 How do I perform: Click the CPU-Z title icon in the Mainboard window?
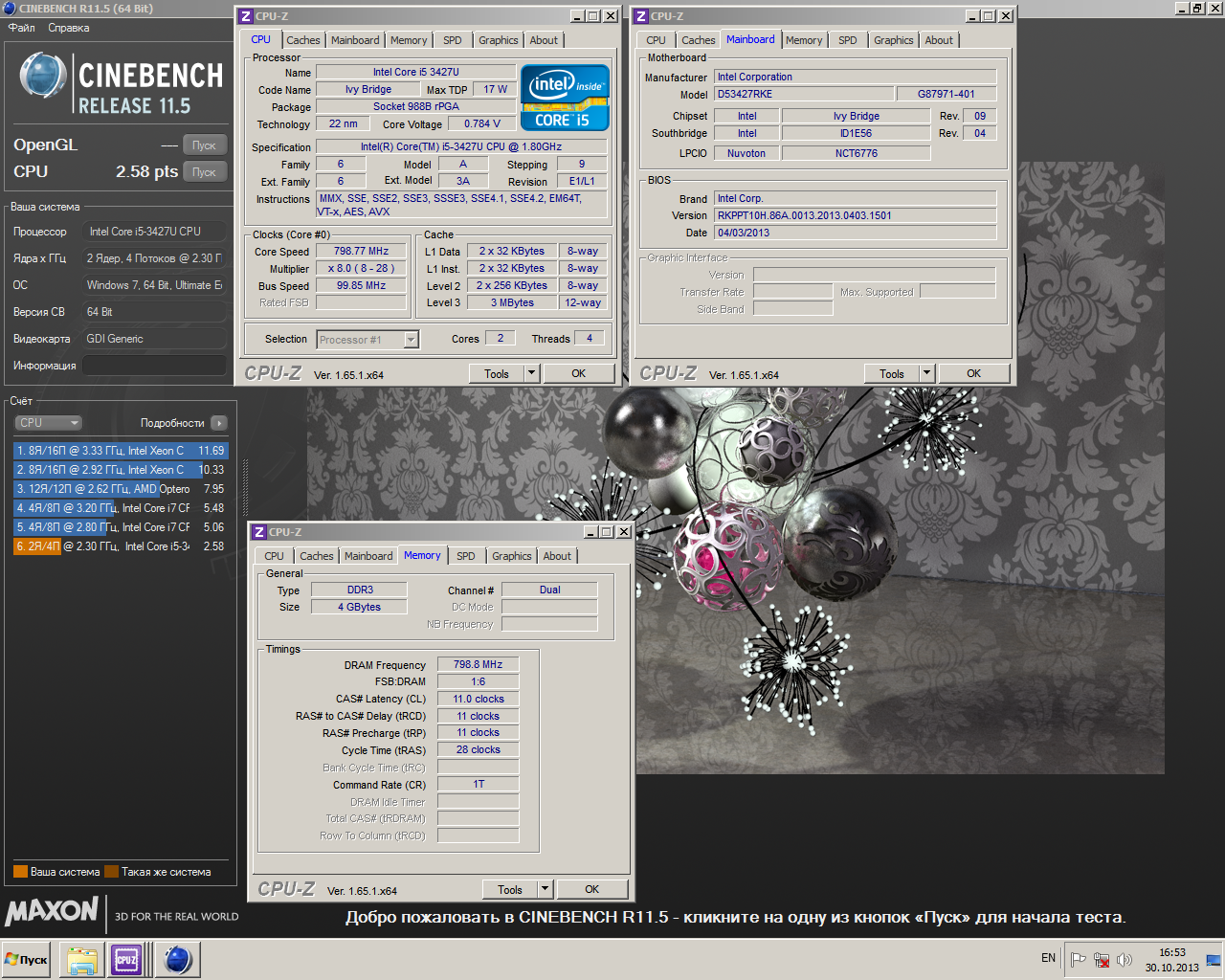coord(641,16)
